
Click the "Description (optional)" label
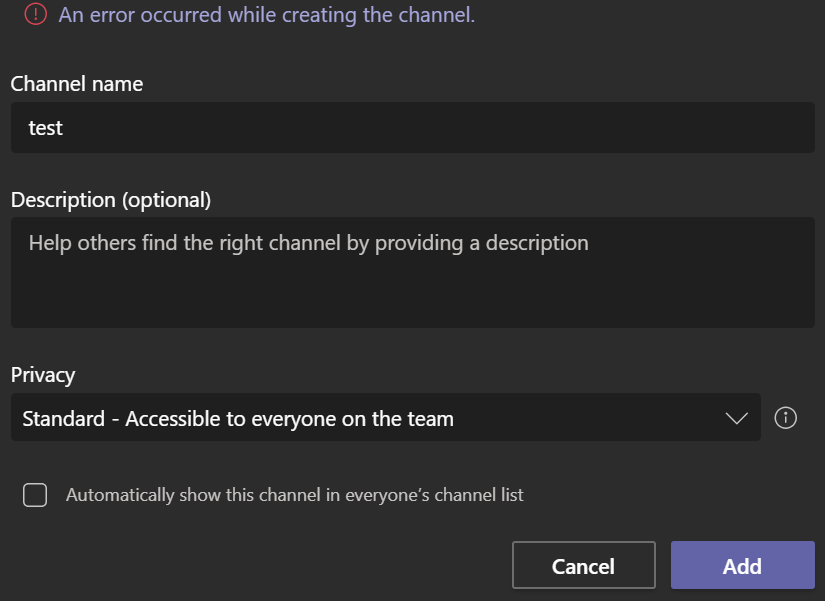coord(111,200)
